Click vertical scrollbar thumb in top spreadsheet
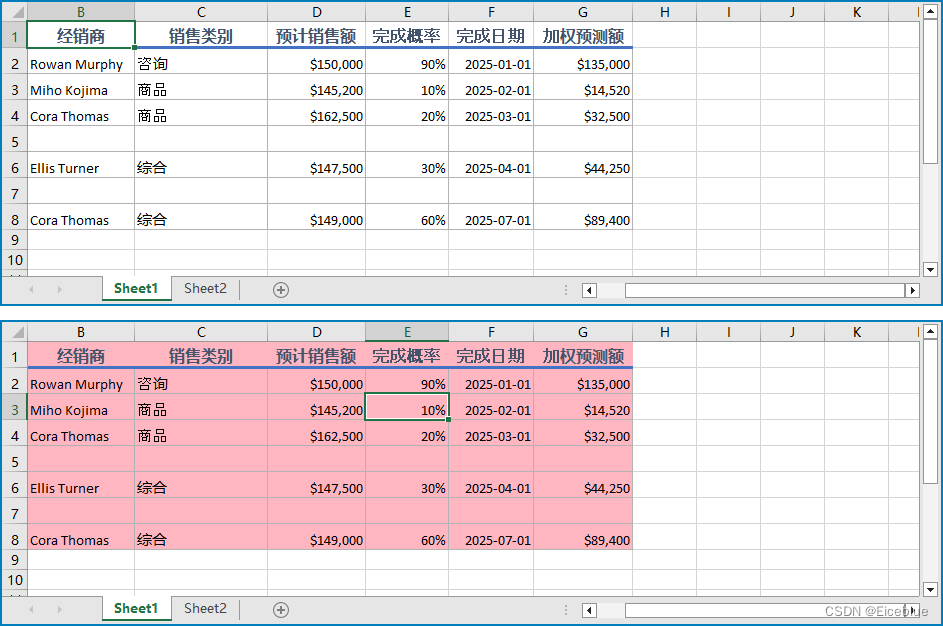Screen dimensions: 943x626 [930, 91]
